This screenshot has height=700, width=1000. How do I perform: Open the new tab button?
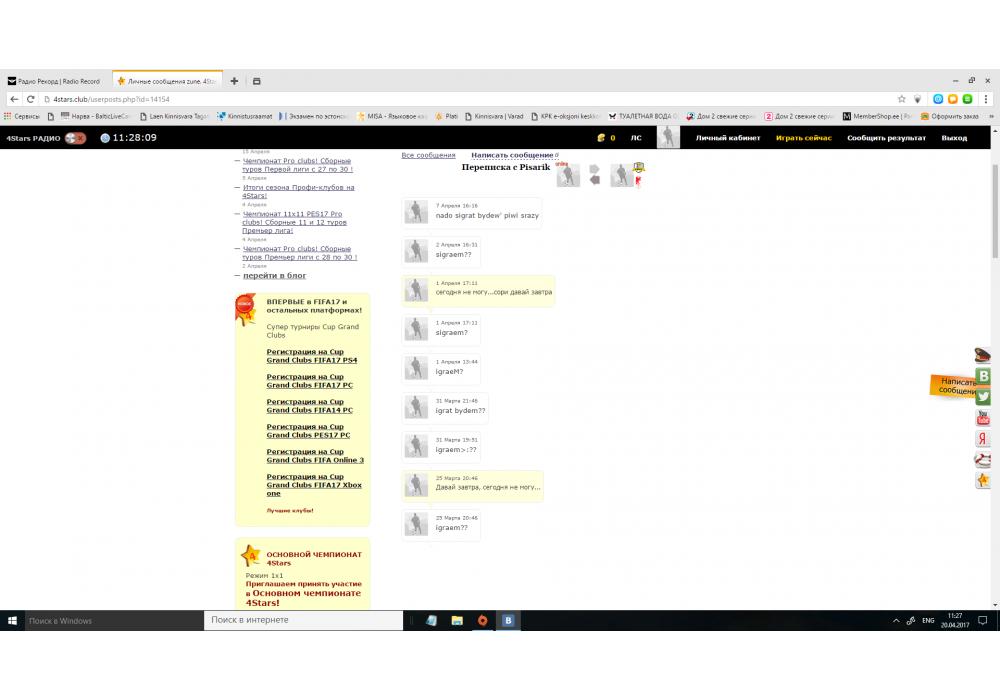(x=234, y=81)
